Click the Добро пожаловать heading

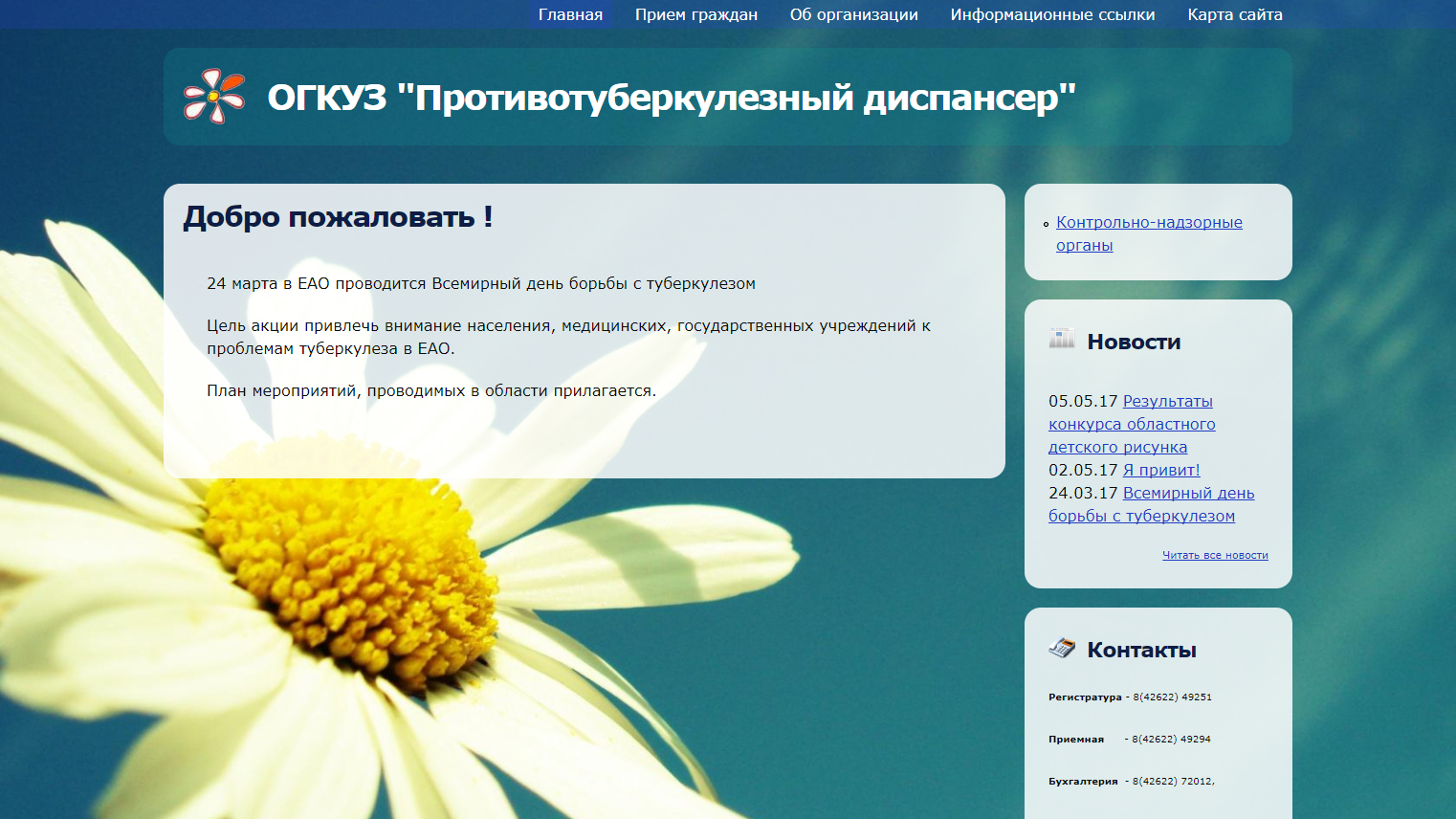tap(338, 217)
